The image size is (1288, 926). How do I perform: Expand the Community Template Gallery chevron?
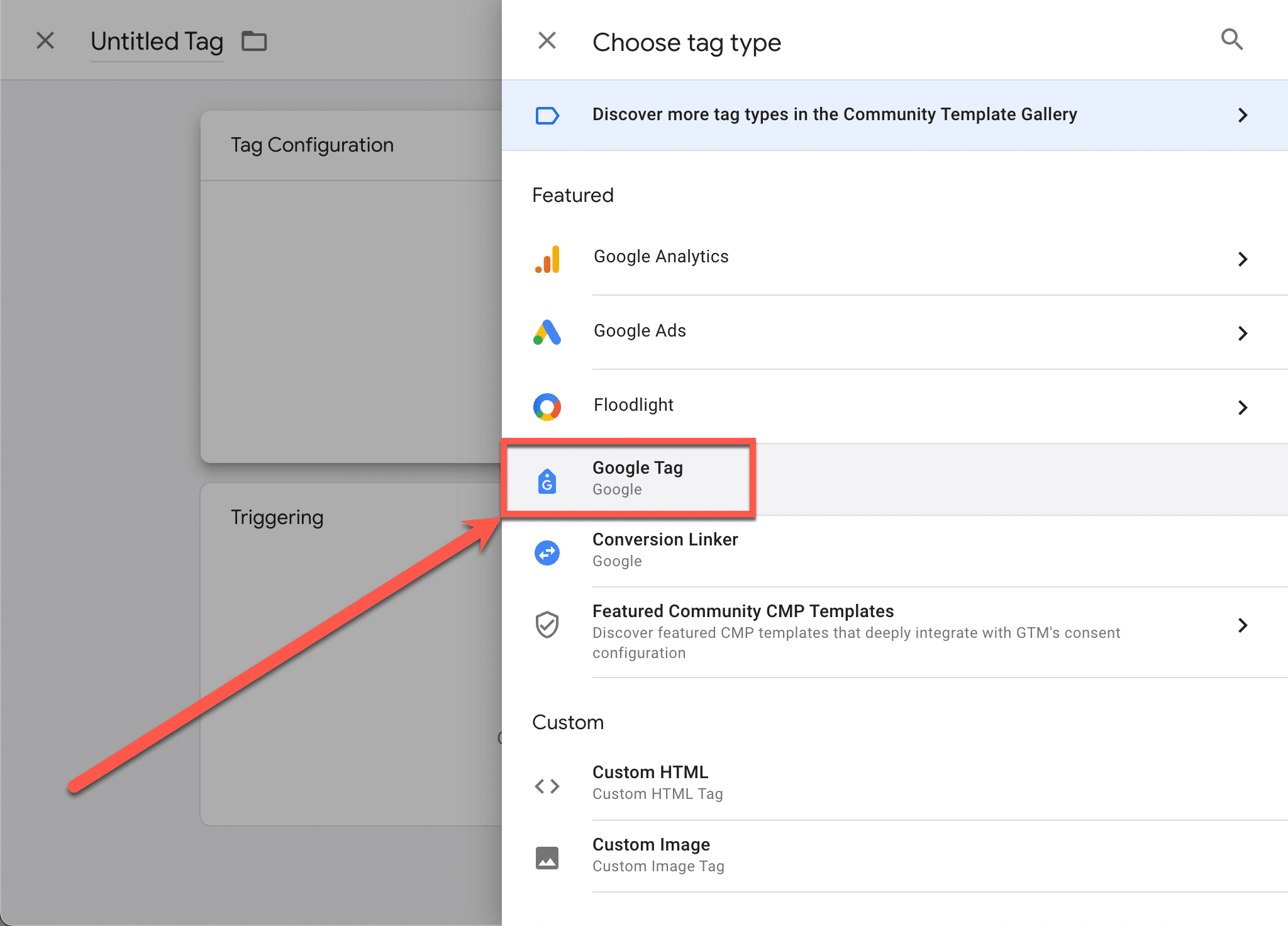(x=1243, y=115)
